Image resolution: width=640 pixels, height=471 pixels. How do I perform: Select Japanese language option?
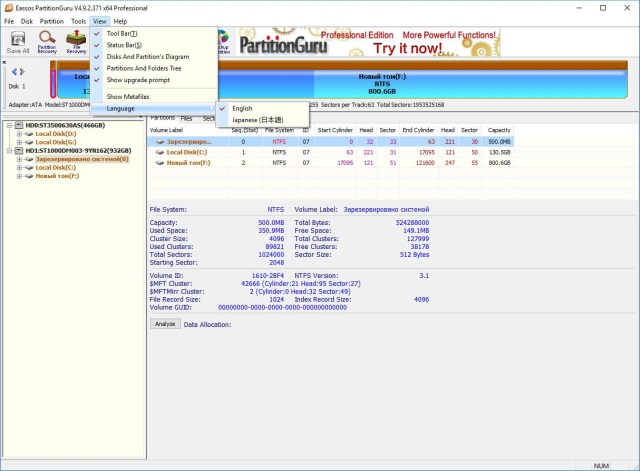[259, 119]
